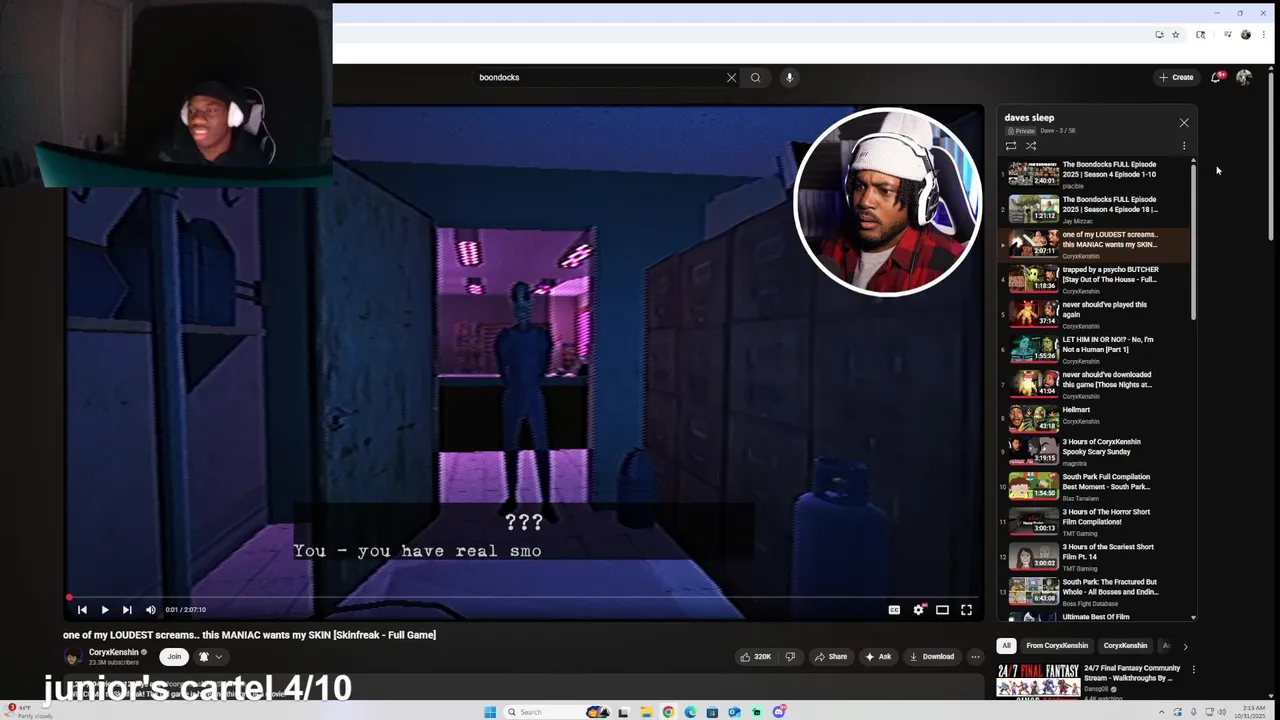Select Those Nights at game video
1280x720 pixels.
(x=1093, y=384)
